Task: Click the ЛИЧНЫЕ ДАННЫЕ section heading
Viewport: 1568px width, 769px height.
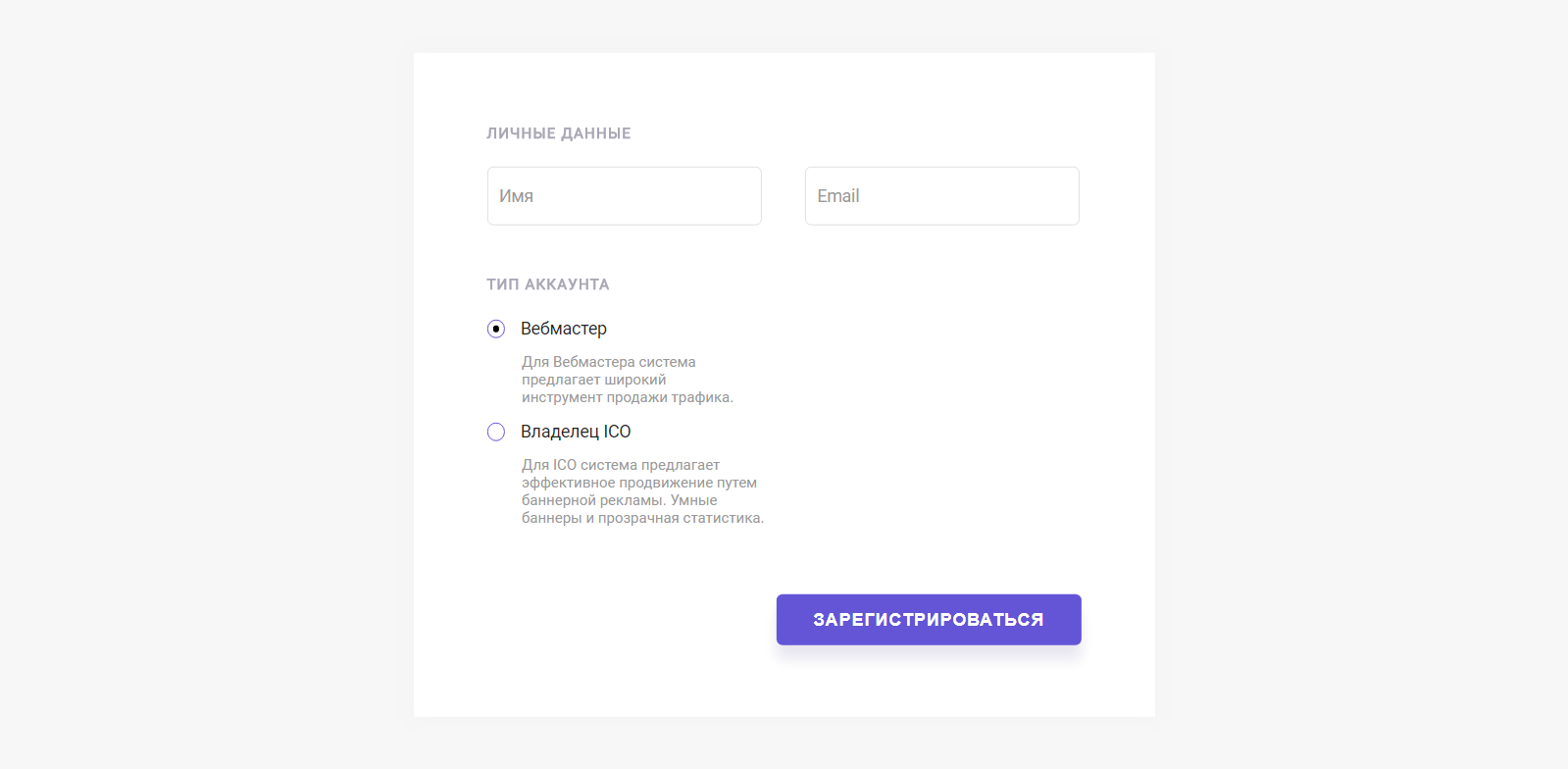Action: pos(559,133)
